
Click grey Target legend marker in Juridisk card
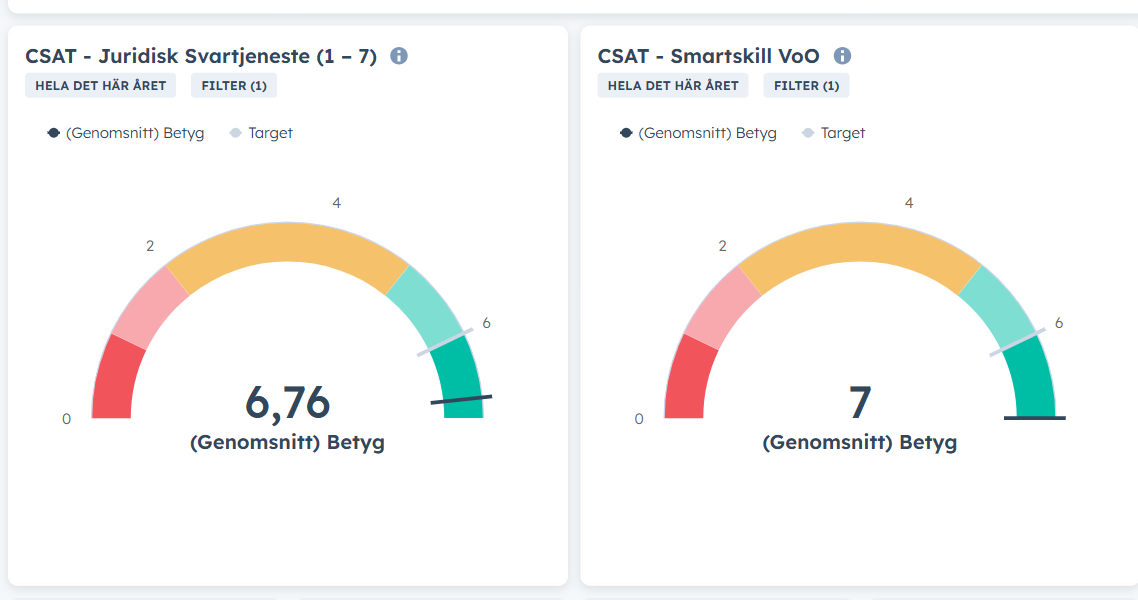point(236,133)
